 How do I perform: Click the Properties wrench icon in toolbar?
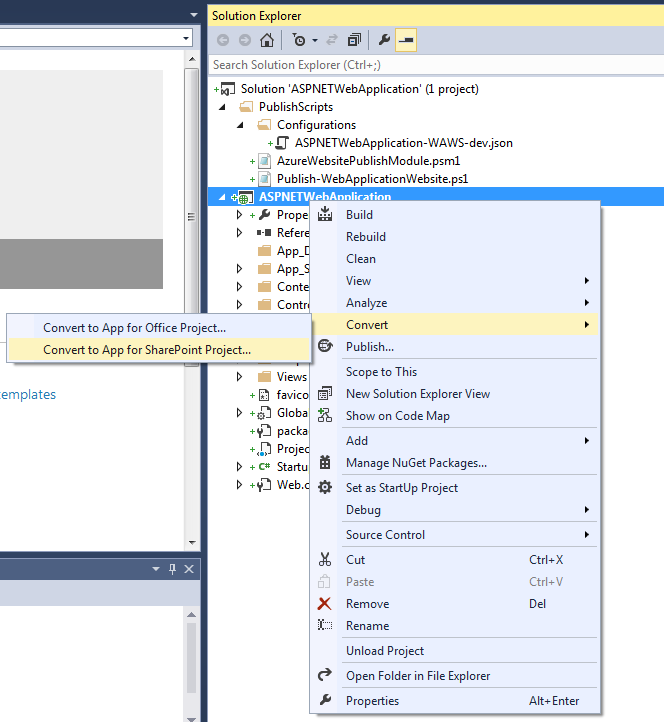coord(384,41)
